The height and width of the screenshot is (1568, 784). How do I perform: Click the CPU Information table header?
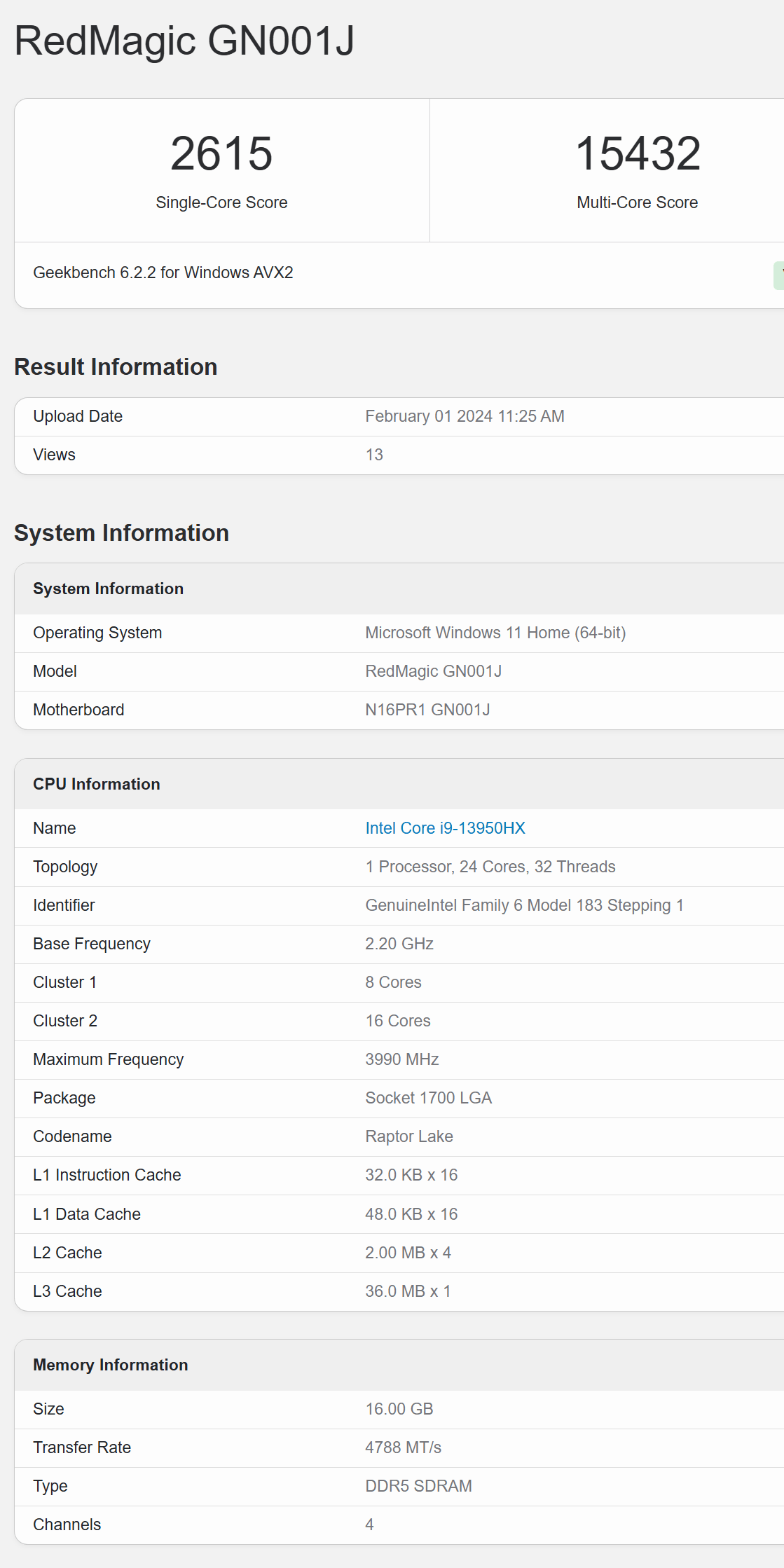pyautogui.click(x=97, y=784)
